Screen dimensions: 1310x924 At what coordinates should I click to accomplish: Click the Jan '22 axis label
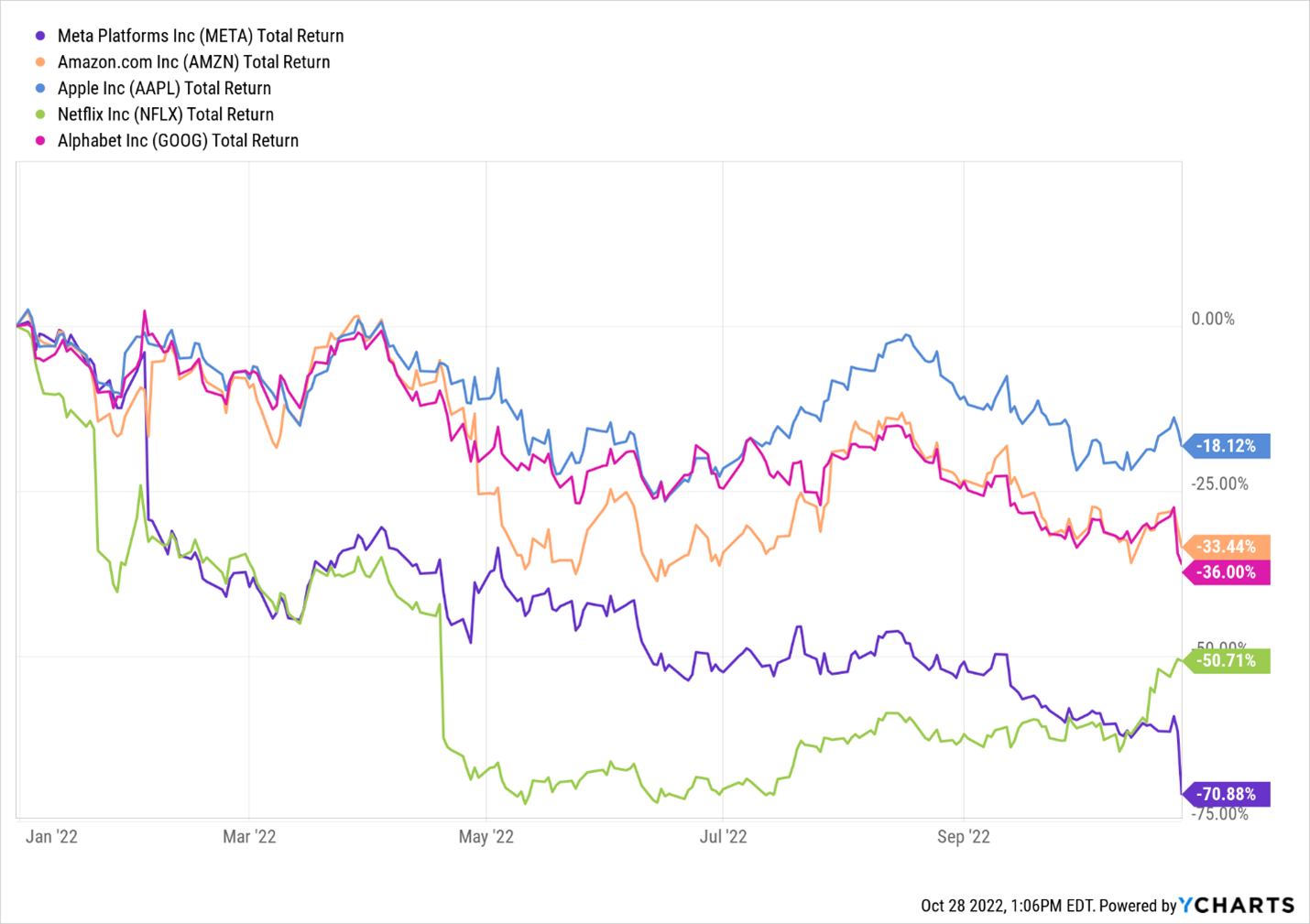(x=51, y=836)
